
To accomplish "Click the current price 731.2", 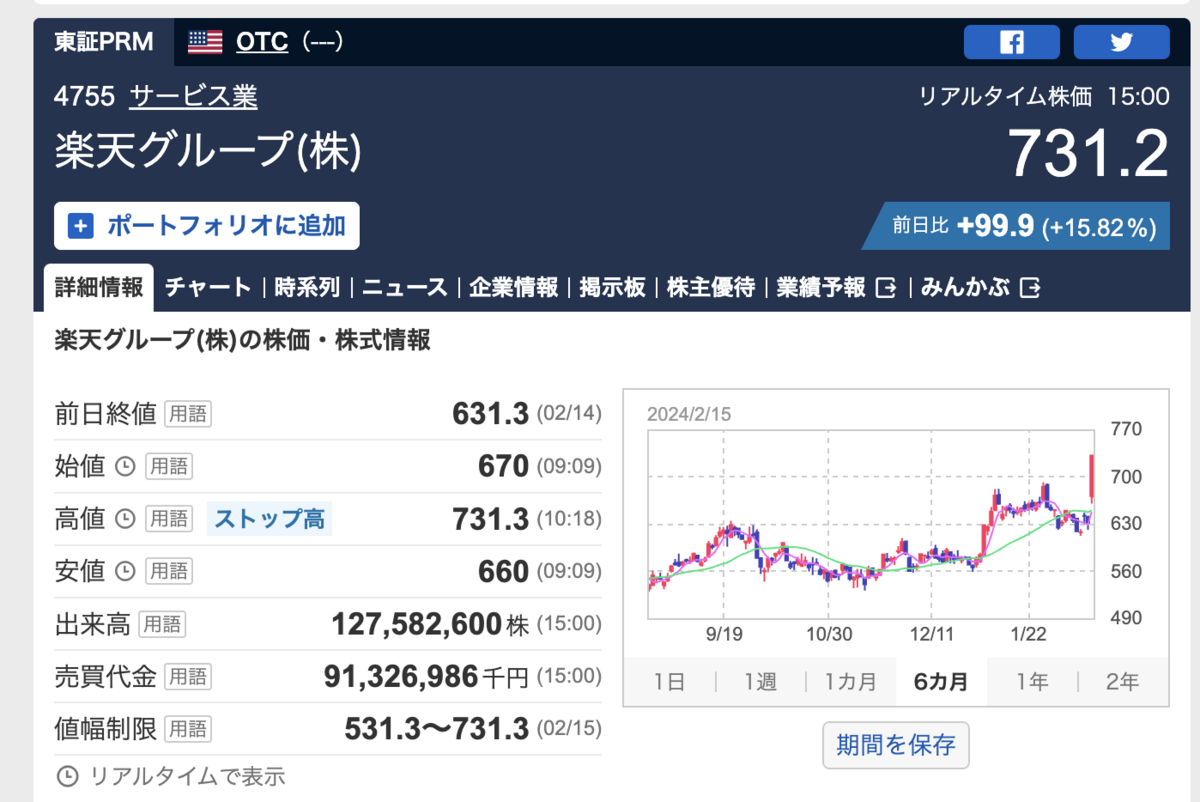I will (1087, 154).
